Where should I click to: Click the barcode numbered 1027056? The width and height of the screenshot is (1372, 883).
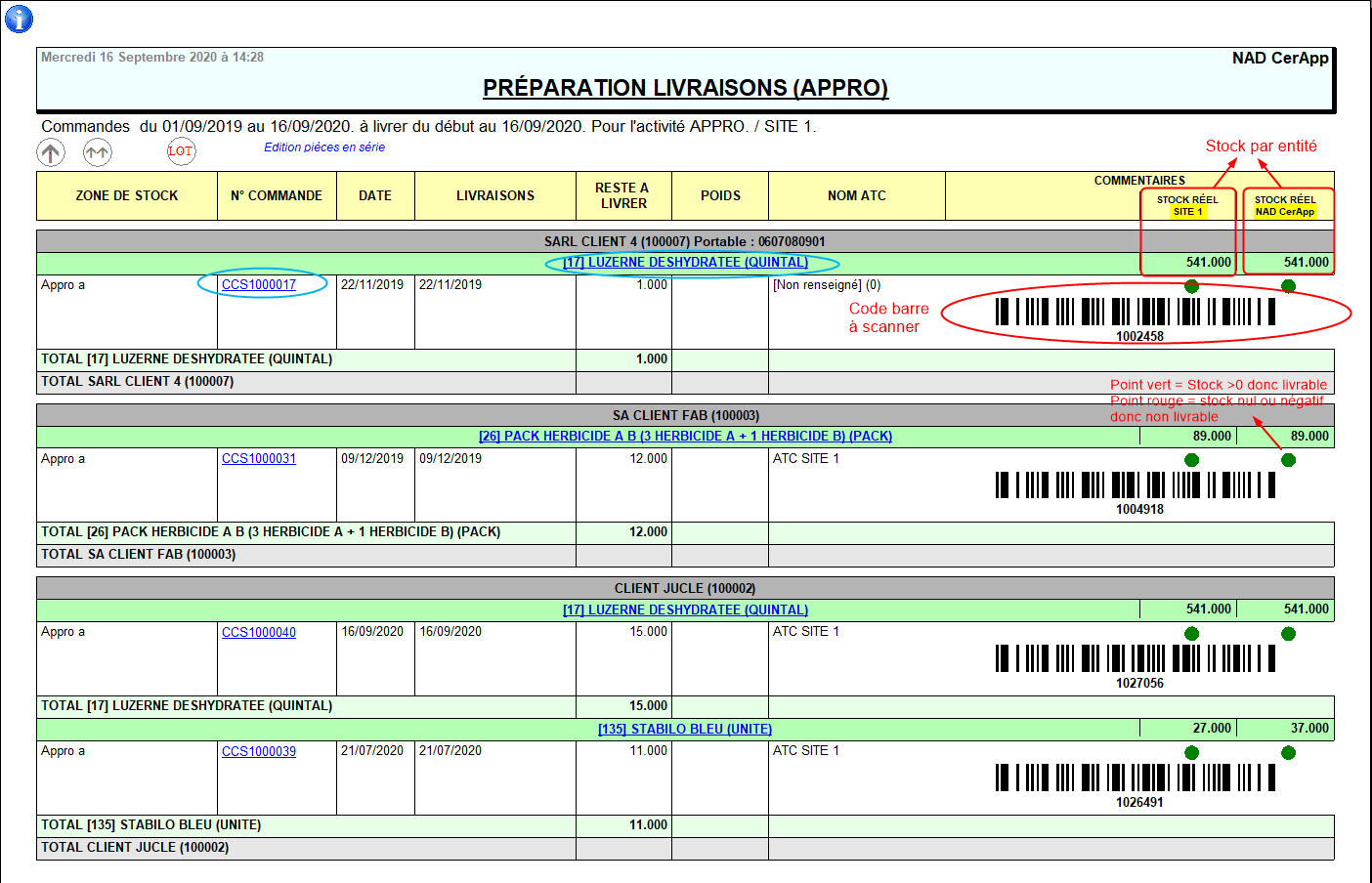coord(1135,658)
